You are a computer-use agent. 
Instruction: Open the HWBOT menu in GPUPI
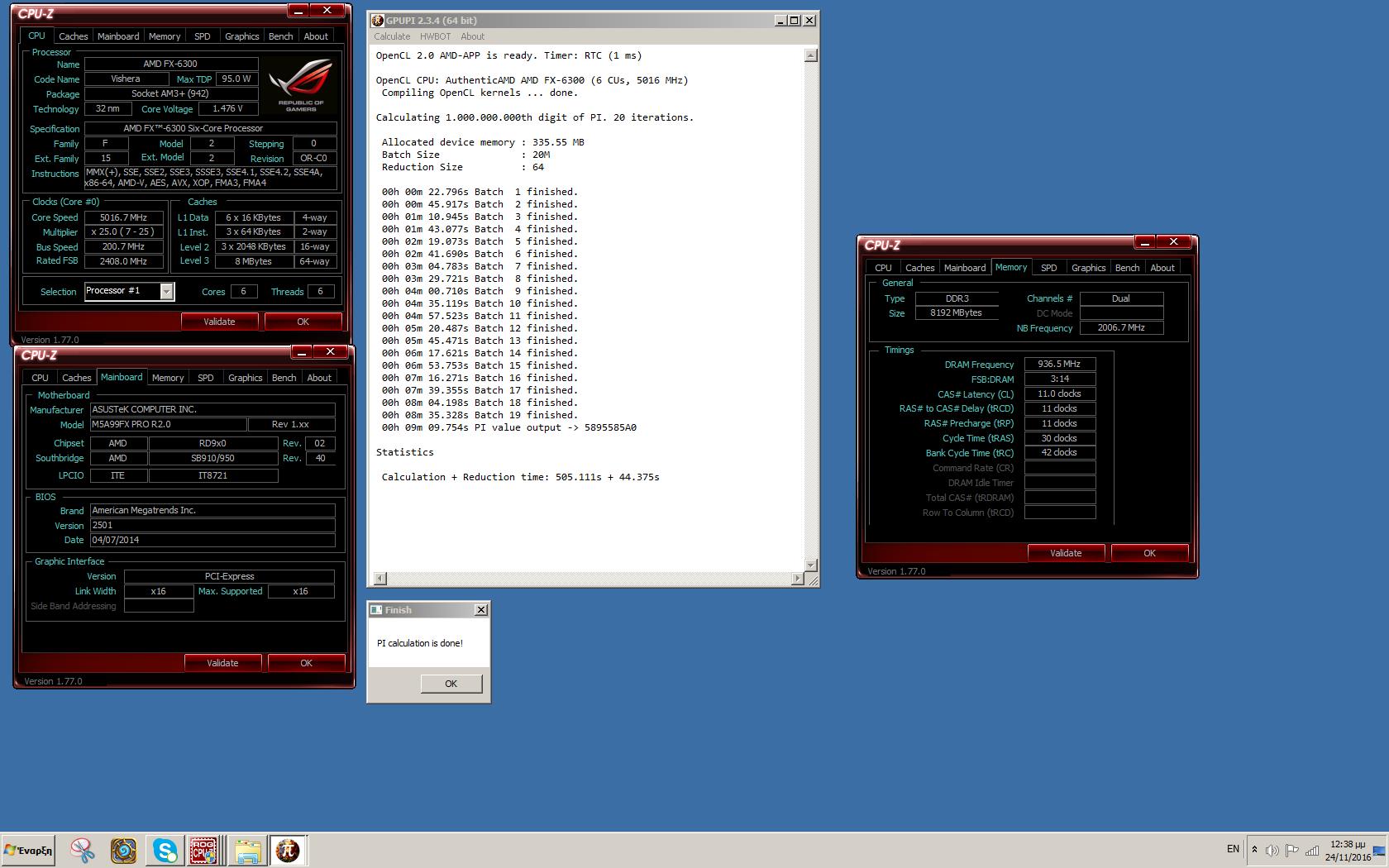[435, 36]
